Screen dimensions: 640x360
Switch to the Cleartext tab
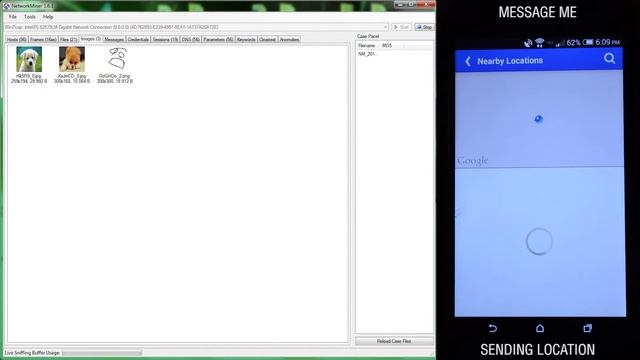click(x=267, y=40)
